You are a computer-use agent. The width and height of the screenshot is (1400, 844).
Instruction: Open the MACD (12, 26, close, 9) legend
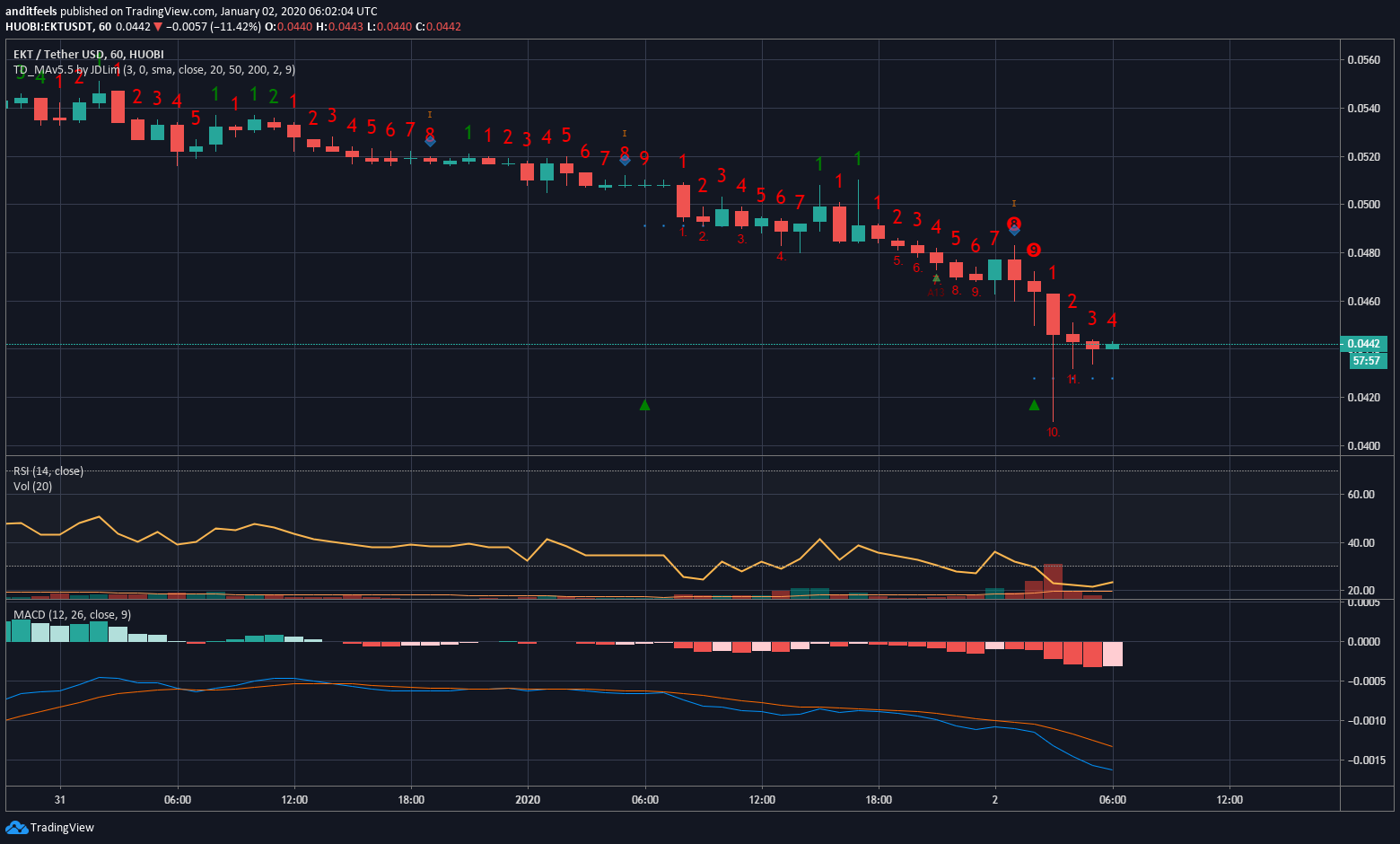coord(72,615)
